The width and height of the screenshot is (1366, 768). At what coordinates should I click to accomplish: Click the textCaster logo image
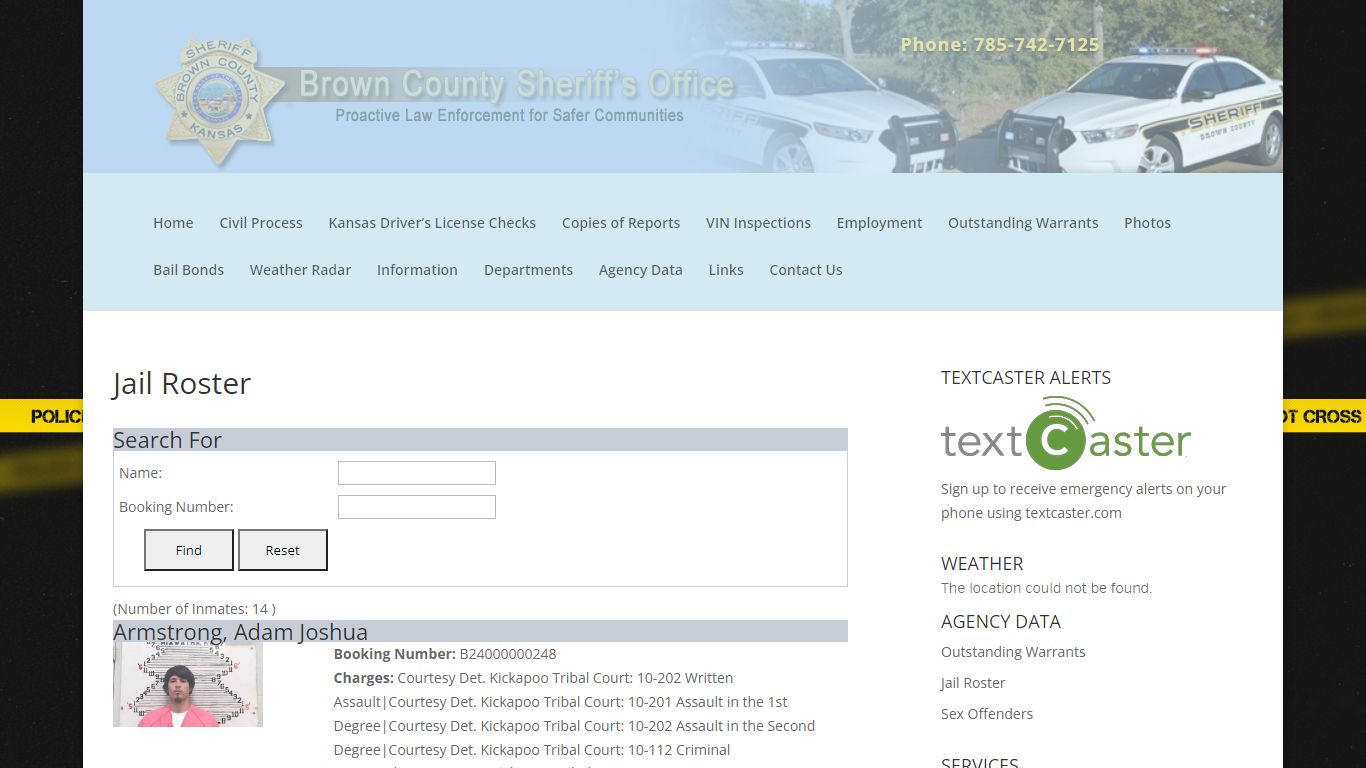coord(1066,434)
